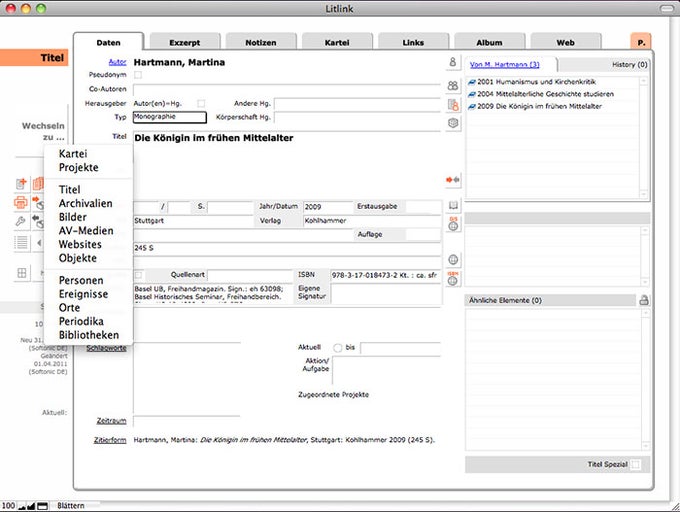Switch to the Links tab
Screen dimensions: 680x512
coord(413,42)
